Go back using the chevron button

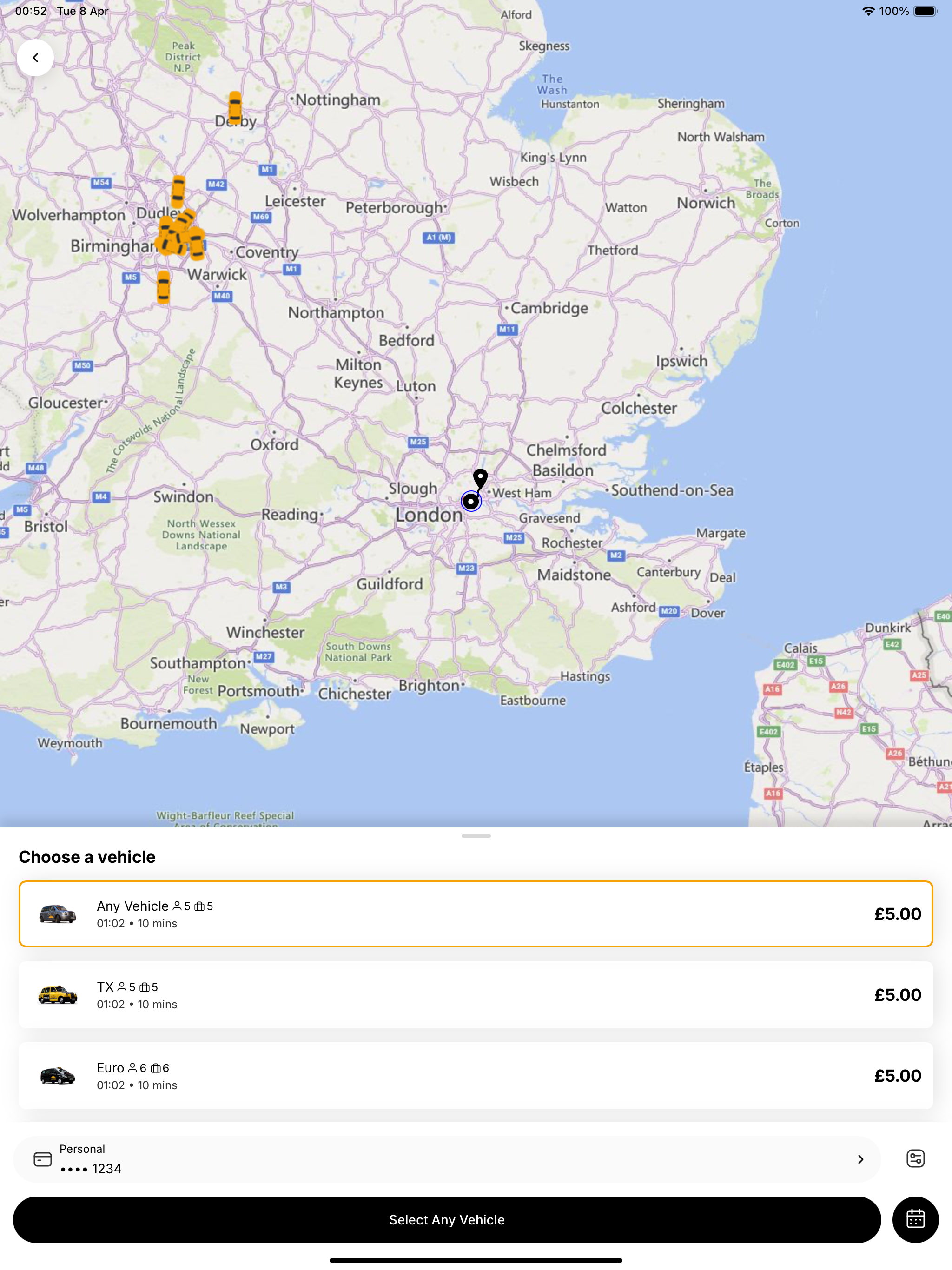pos(35,58)
